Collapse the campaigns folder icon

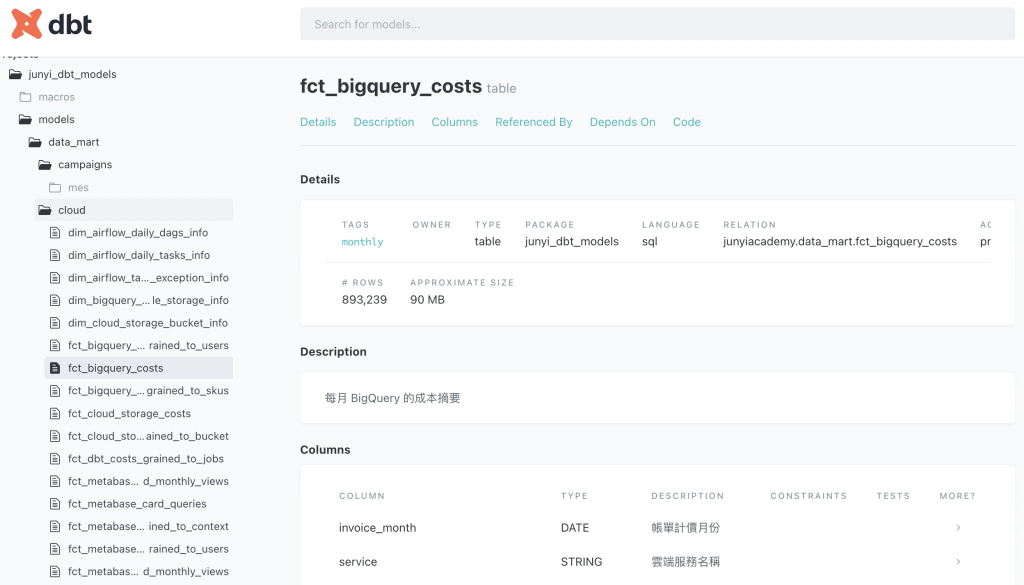click(x=45, y=165)
